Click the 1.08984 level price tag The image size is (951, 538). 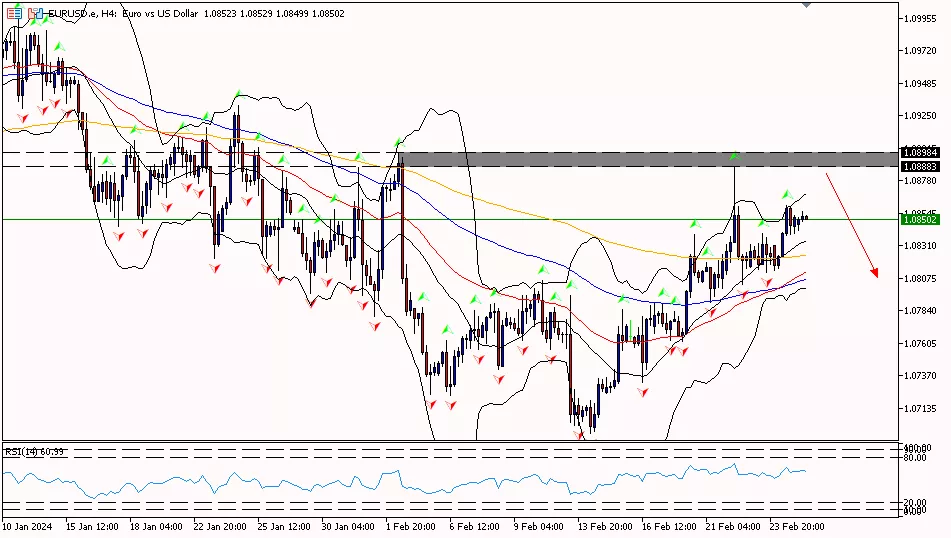point(919,152)
